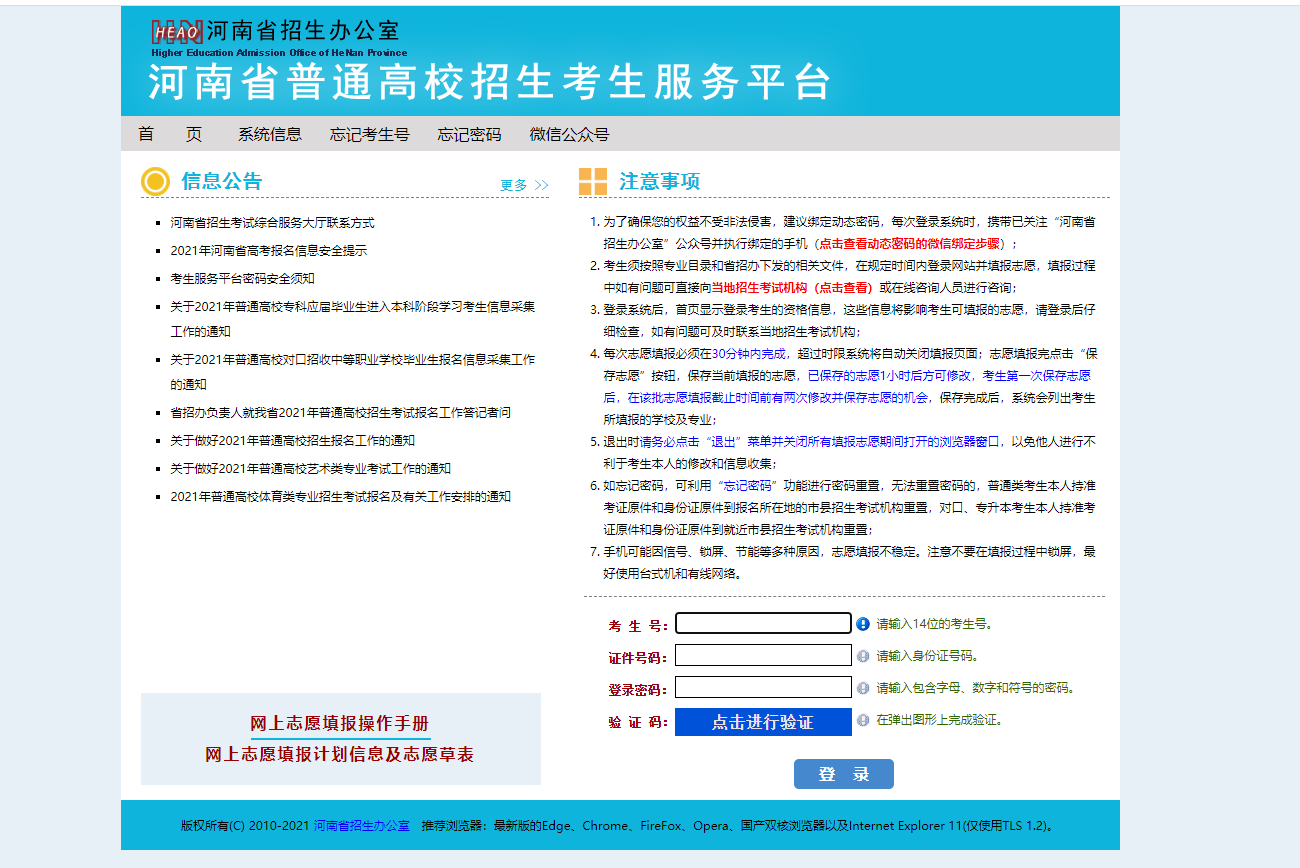Open the 首页 menu item
The width and height of the screenshot is (1300, 868).
point(170,134)
